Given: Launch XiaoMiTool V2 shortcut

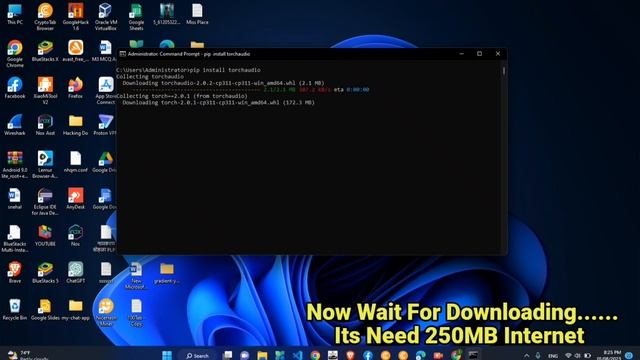Looking at the screenshot, I should click(45, 91).
